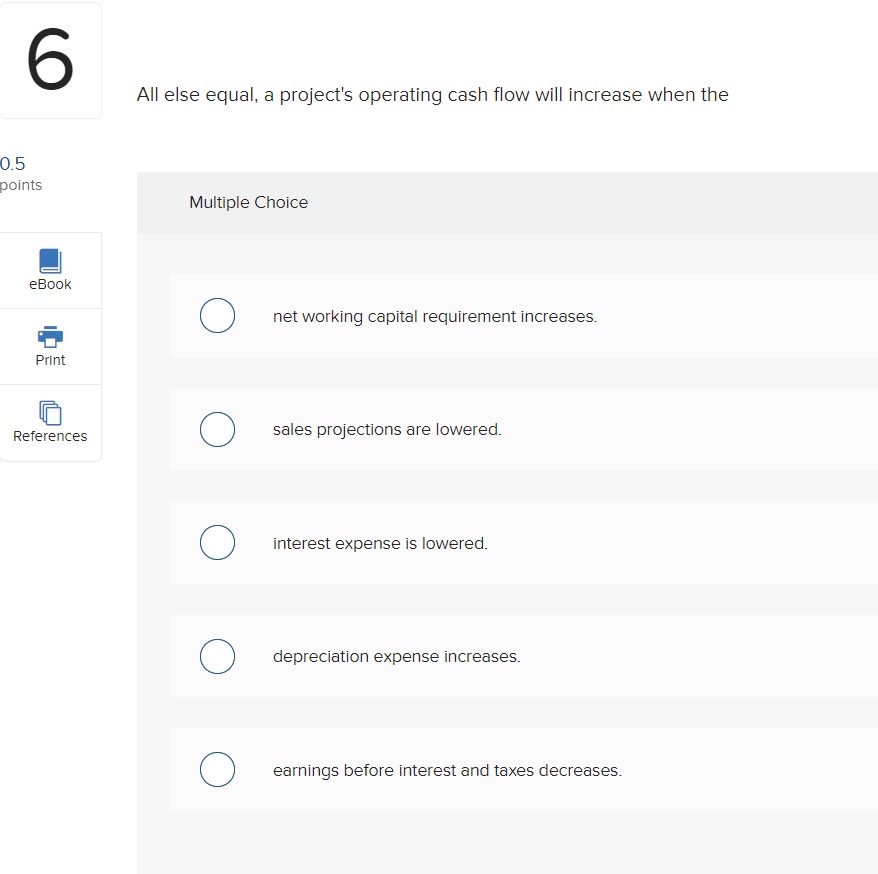This screenshot has width=878, height=874.
Task: Click the References text label
Action: pyautogui.click(x=50, y=435)
